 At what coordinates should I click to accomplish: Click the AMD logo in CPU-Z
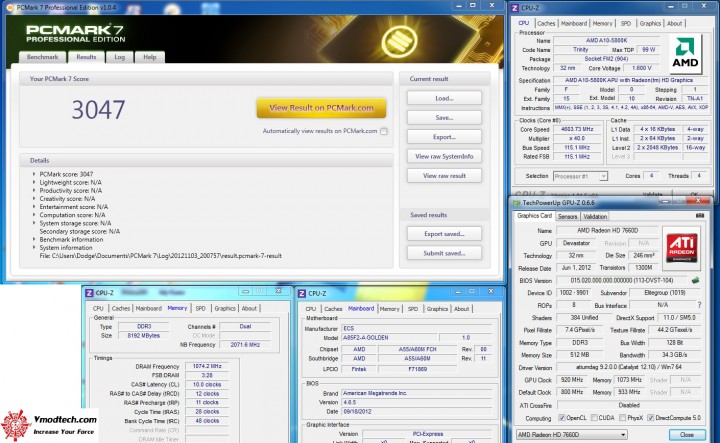(x=685, y=54)
